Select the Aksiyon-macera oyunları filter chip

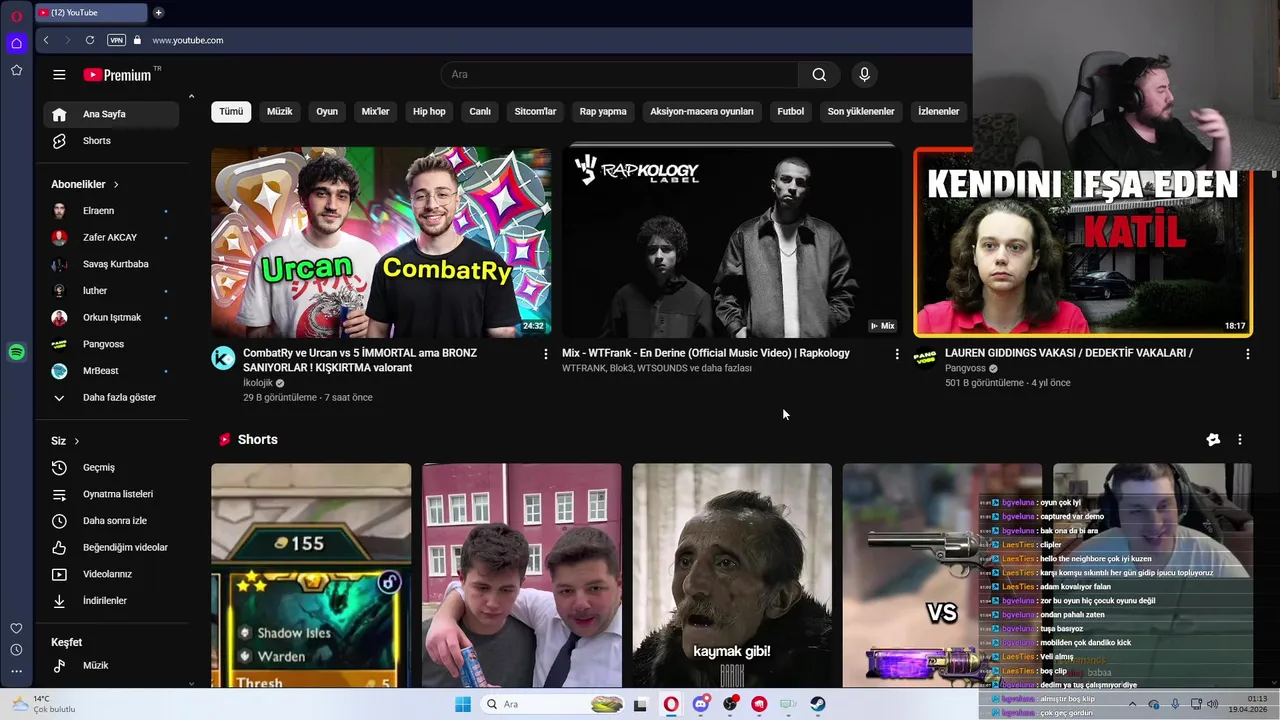(702, 111)
